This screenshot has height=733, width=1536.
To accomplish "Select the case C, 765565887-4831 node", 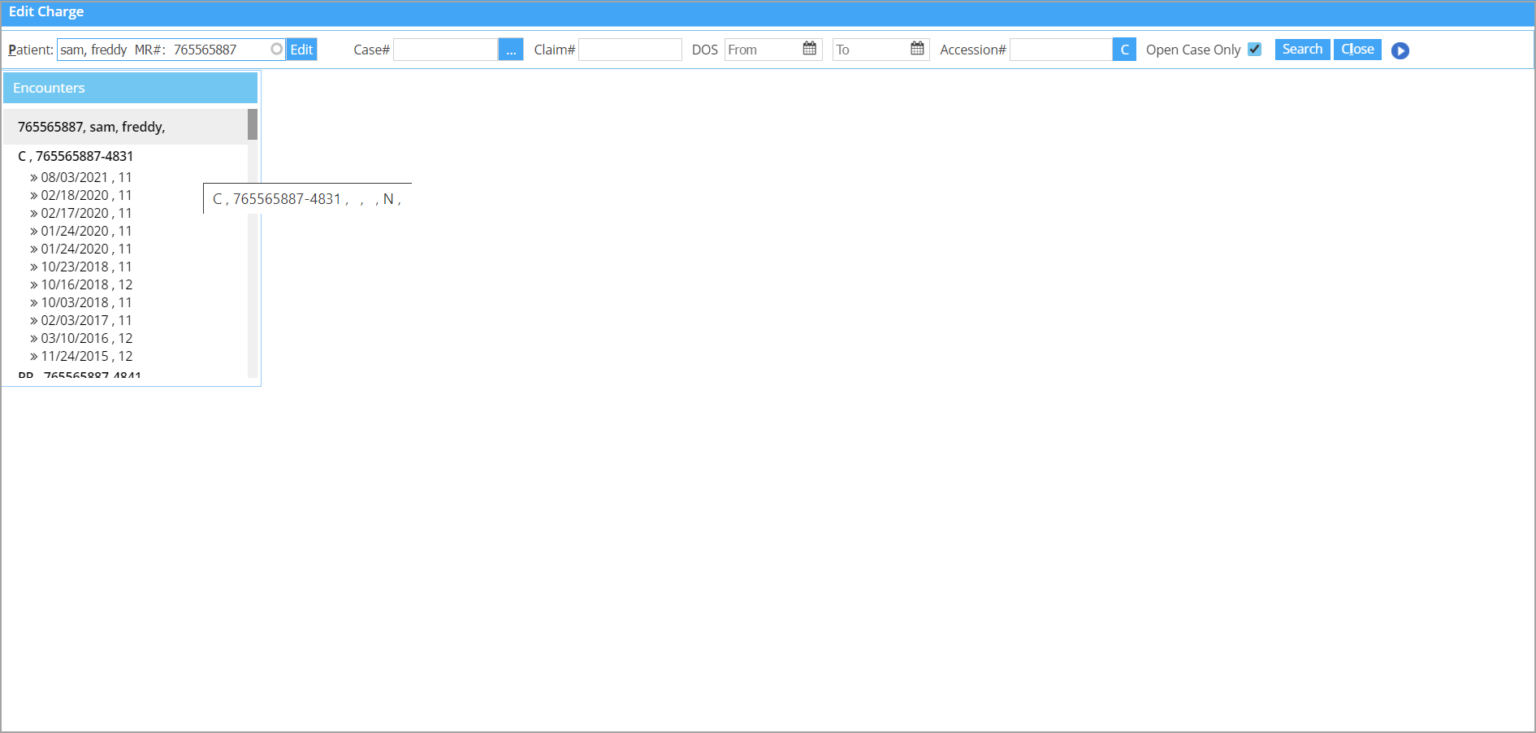I will click(76, 156).
